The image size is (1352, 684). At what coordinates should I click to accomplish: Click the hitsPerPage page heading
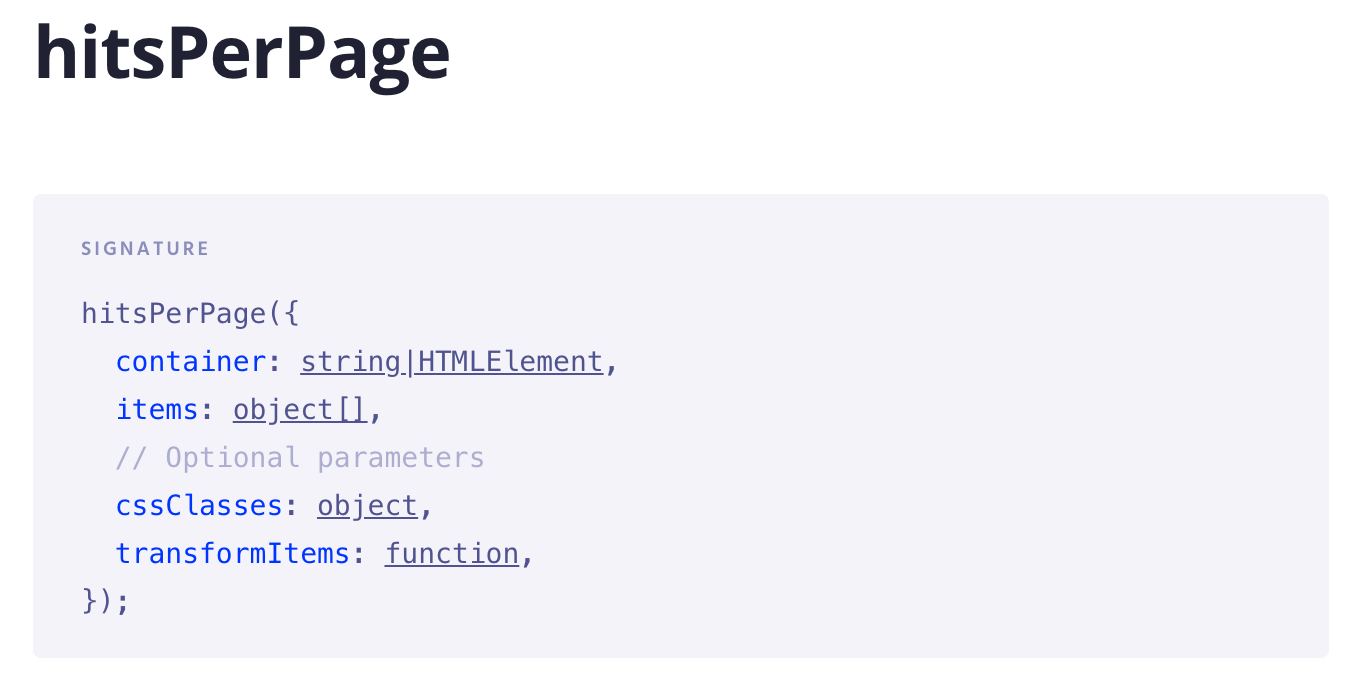(x=242, y=54)
